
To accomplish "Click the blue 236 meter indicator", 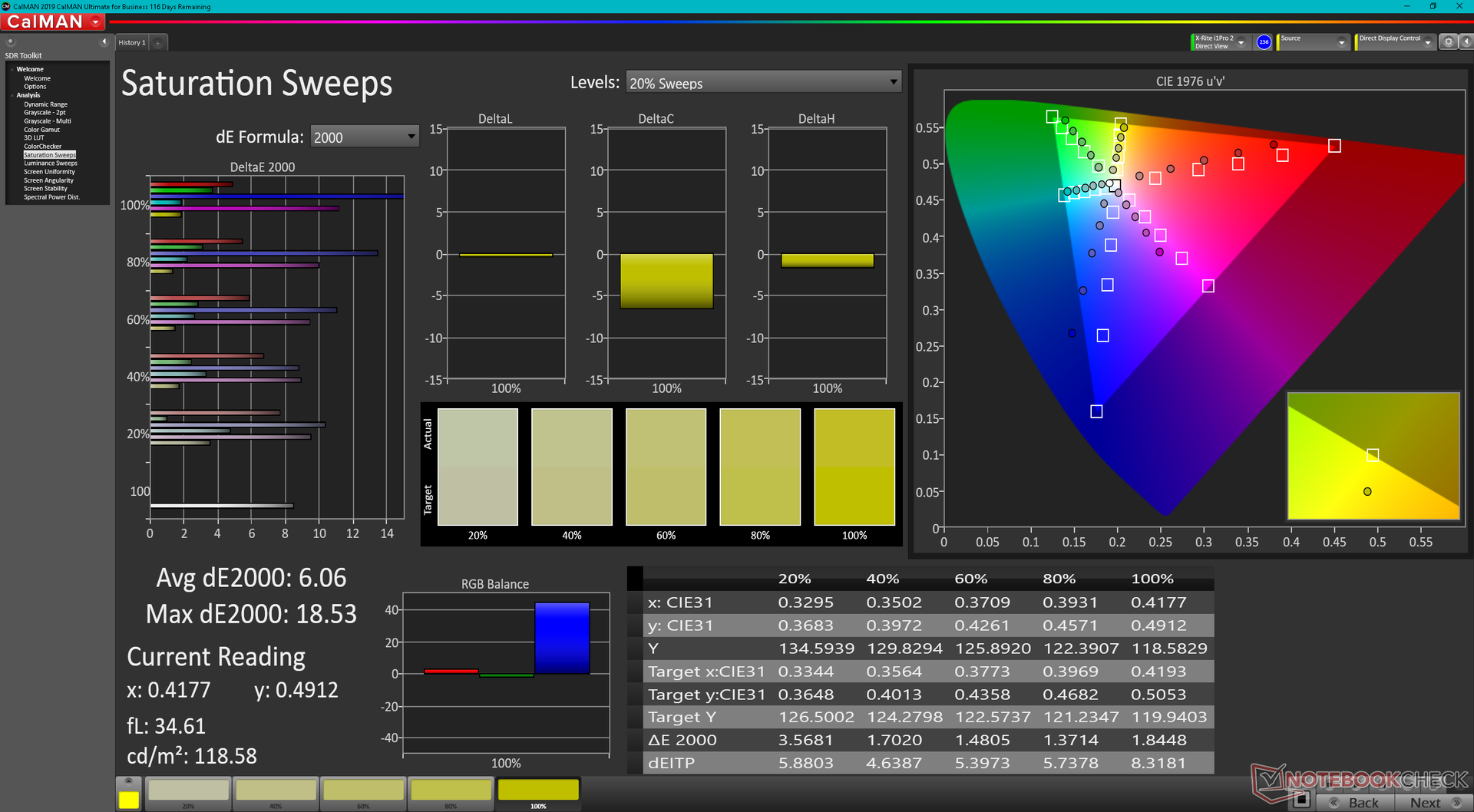I will coord(1264,42).
